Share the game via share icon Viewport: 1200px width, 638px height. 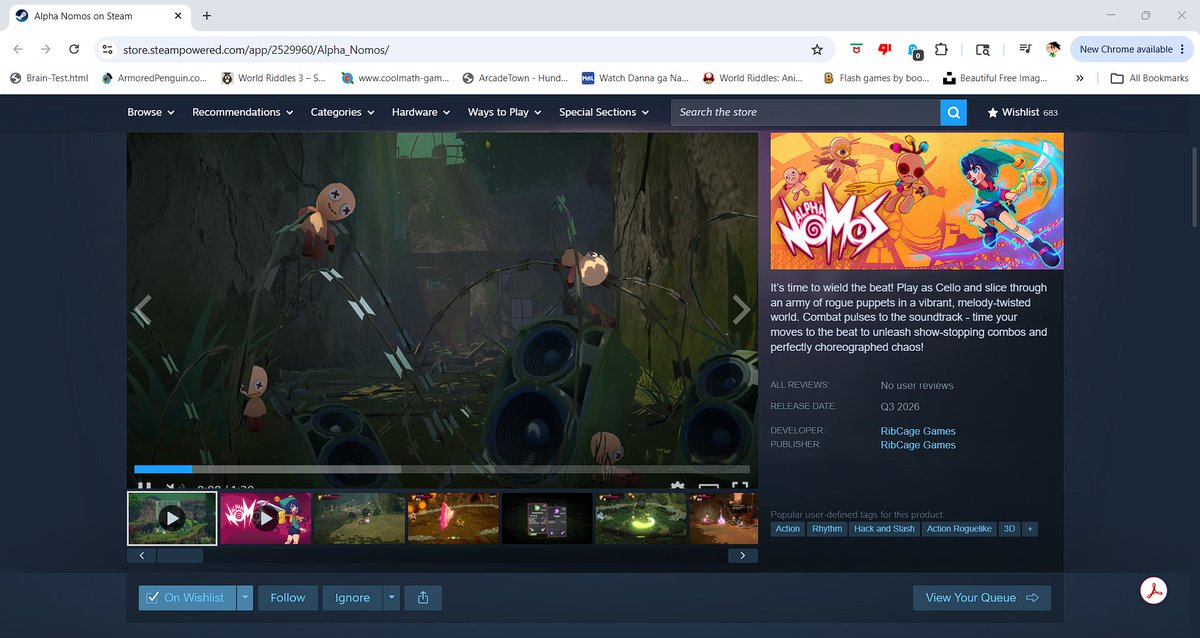tap(423, 598)
